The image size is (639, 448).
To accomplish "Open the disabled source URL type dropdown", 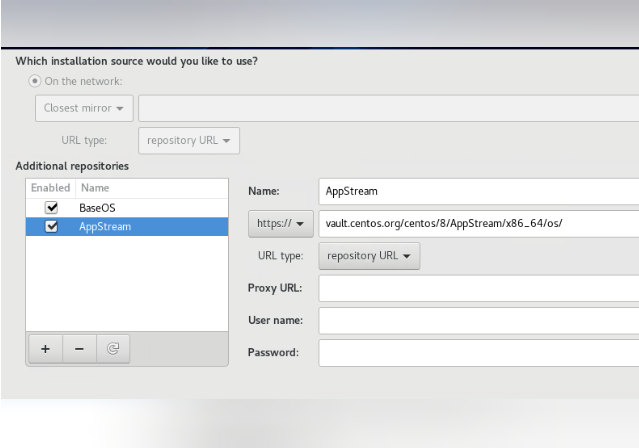I will tap(189, 141).
